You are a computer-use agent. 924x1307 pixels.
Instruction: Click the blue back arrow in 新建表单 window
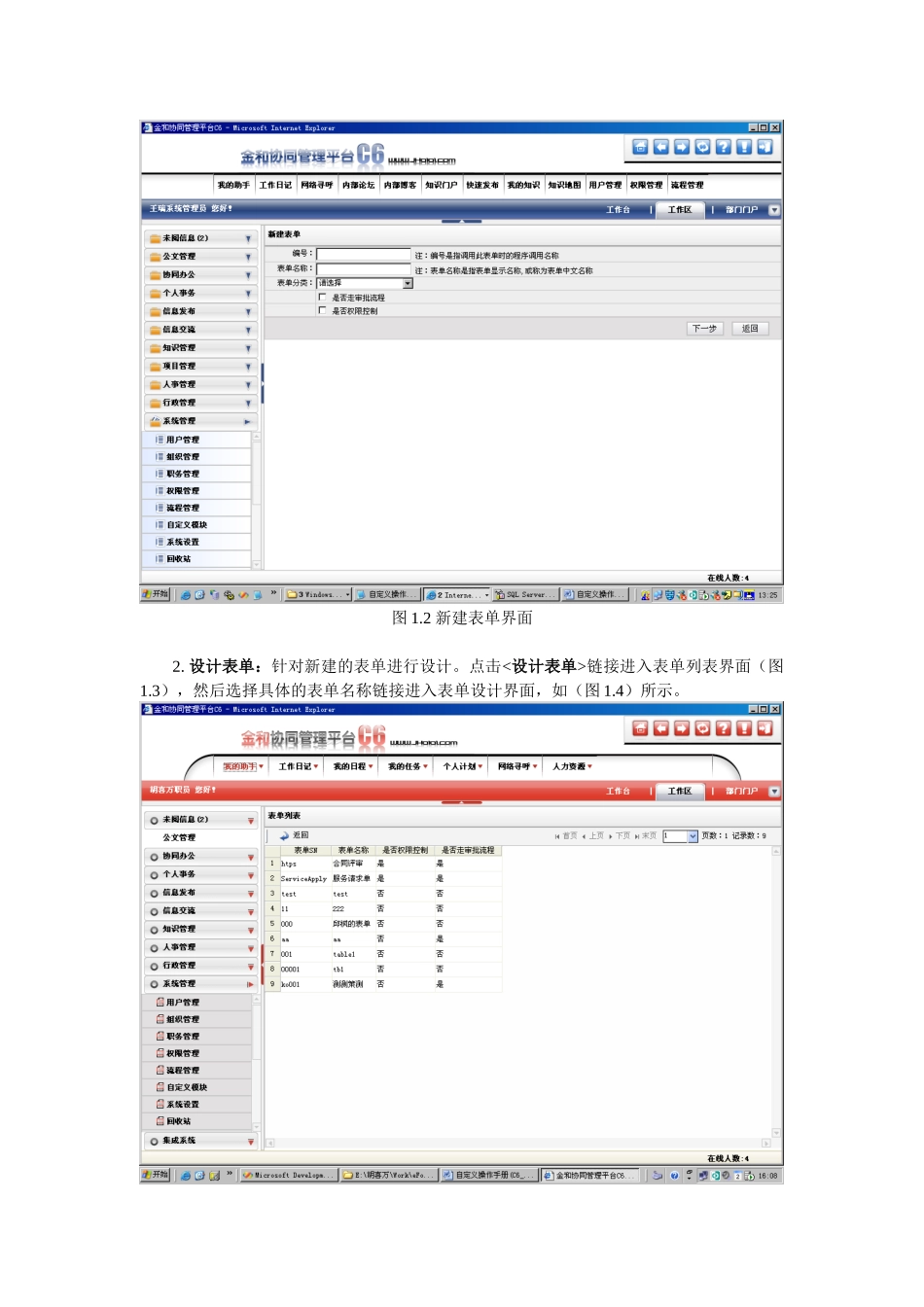661,147
